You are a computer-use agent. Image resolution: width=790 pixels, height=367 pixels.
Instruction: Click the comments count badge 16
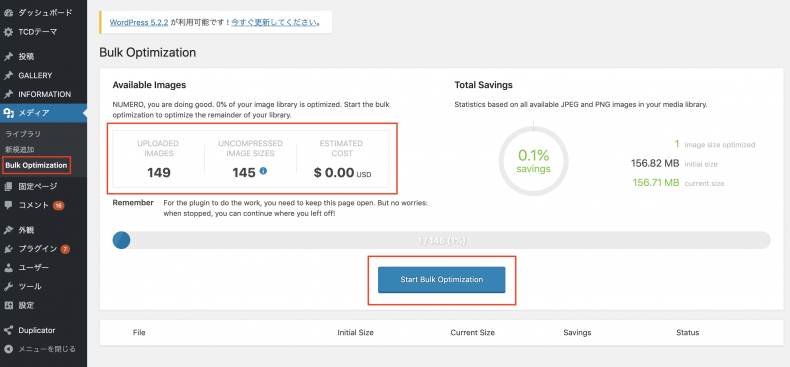point(58,206)
